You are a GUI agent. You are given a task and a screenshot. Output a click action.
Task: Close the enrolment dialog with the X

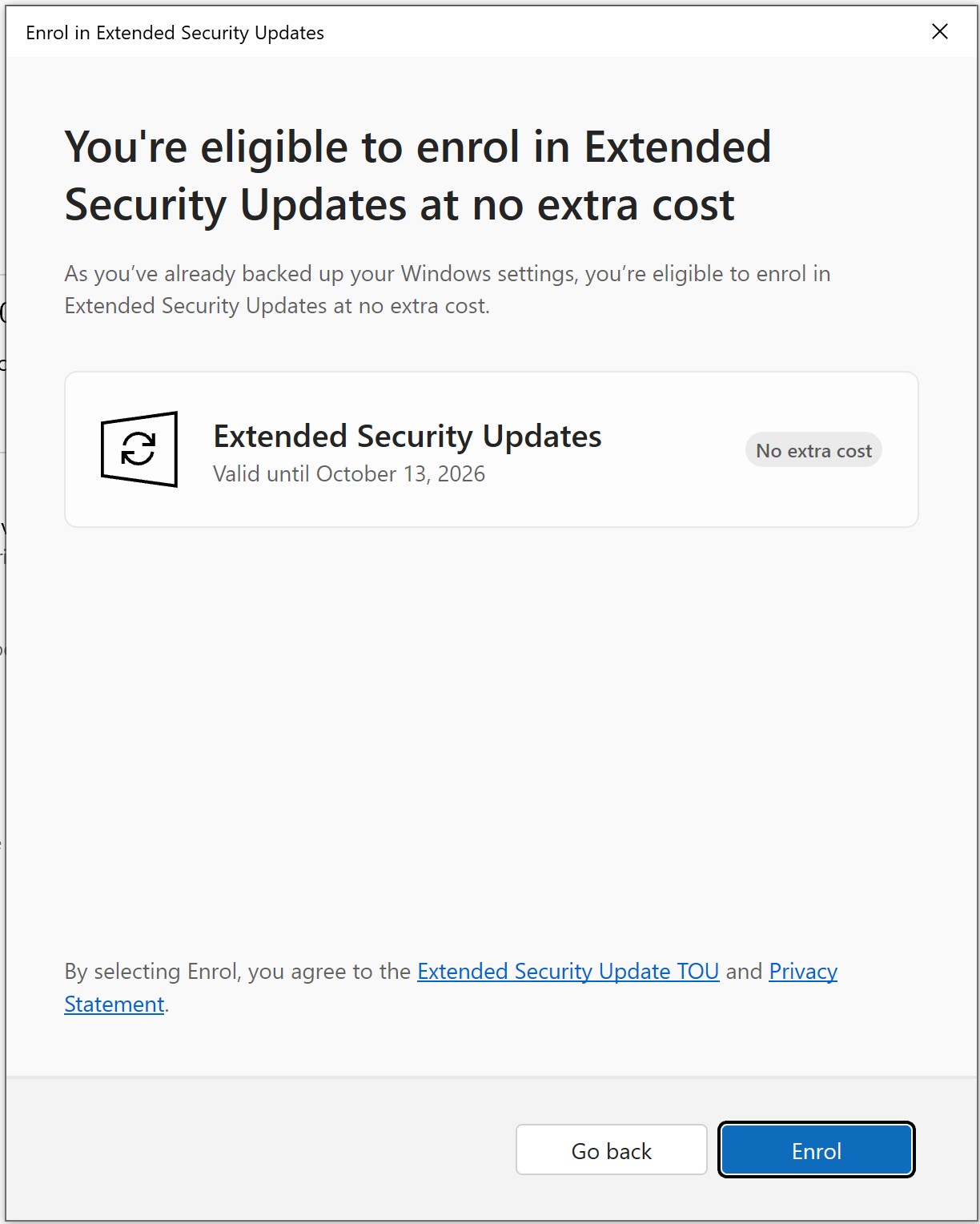940,31
